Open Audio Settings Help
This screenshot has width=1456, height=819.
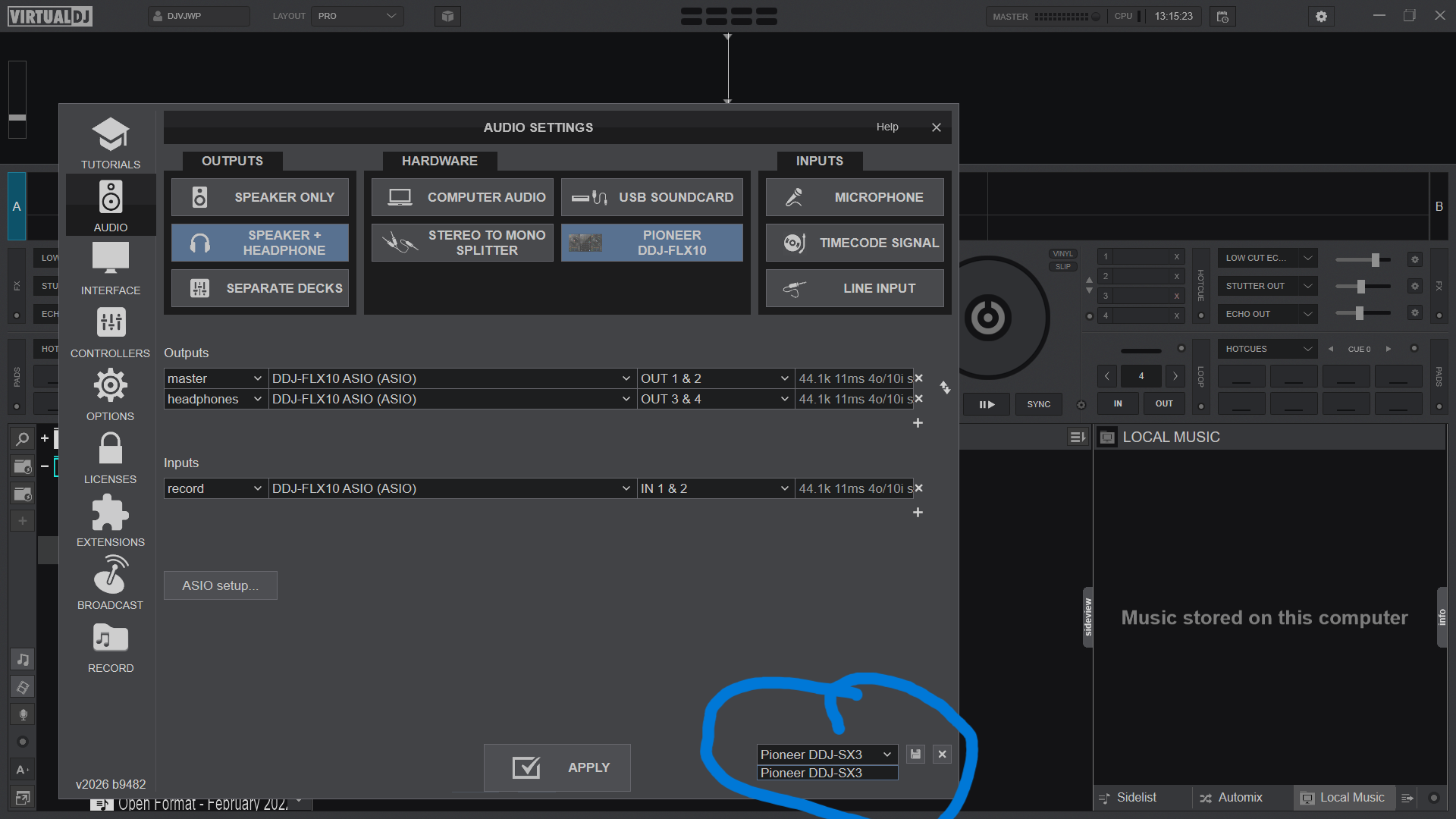coord(887,127)
